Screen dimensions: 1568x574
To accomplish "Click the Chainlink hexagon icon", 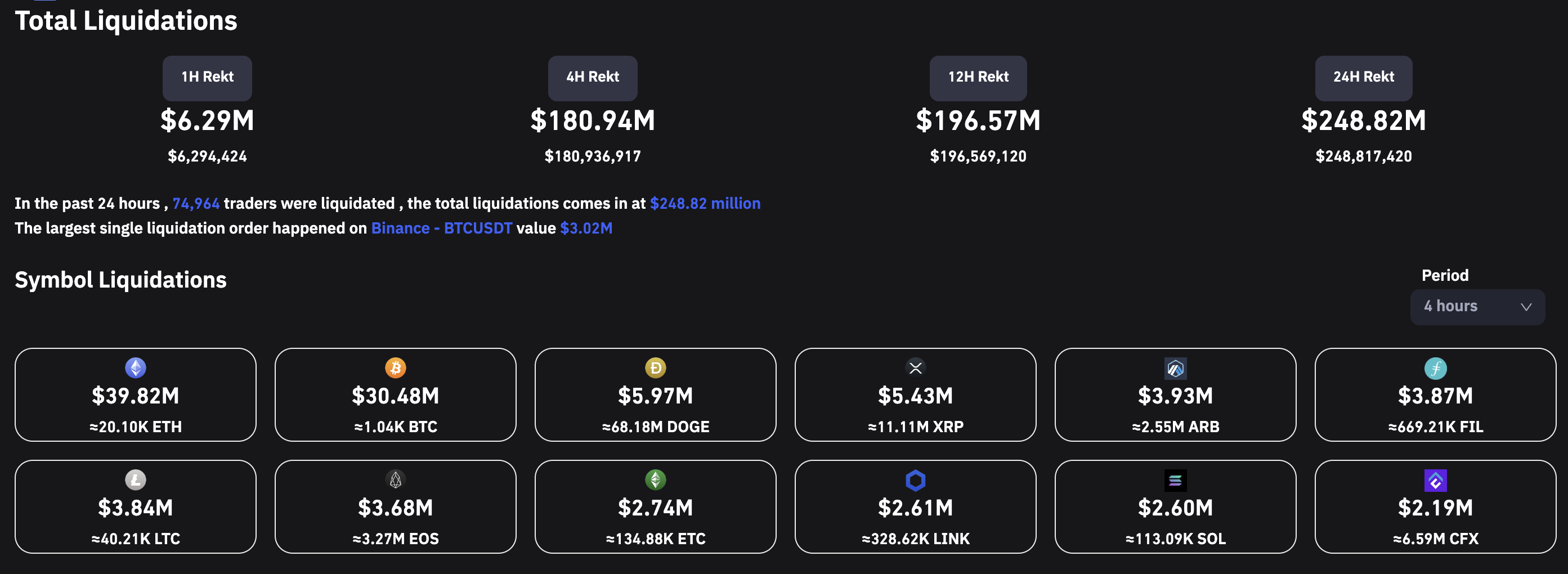I will pyautogui.click(x=916, y=480).
